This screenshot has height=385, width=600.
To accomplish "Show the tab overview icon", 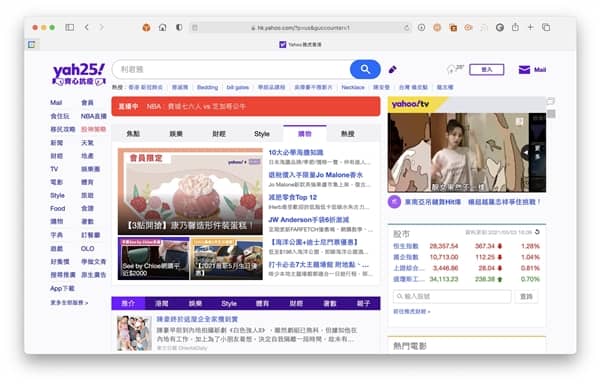I will [x=546, y=27].
